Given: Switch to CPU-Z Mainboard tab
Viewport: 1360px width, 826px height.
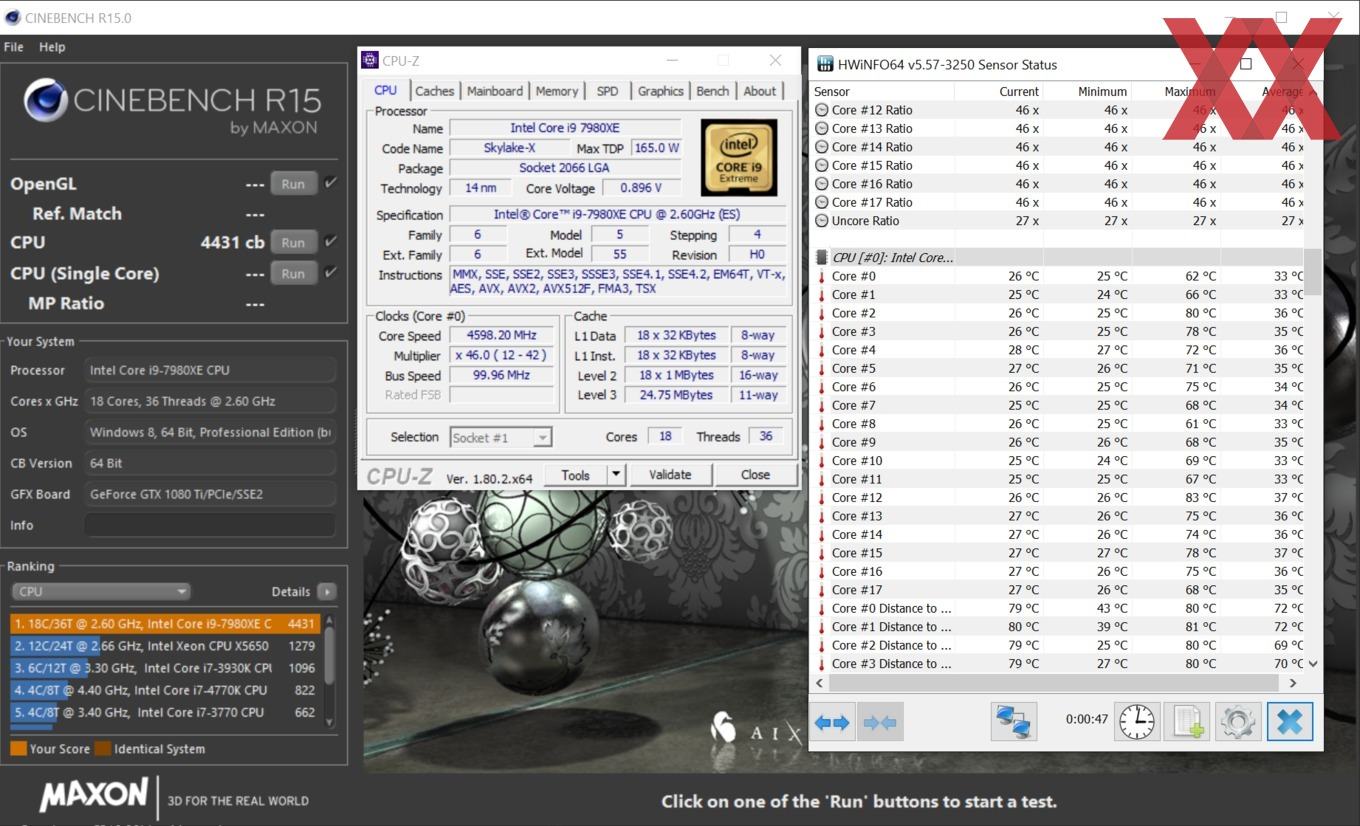Looking at the screenshot, I should tap(495, 91).
